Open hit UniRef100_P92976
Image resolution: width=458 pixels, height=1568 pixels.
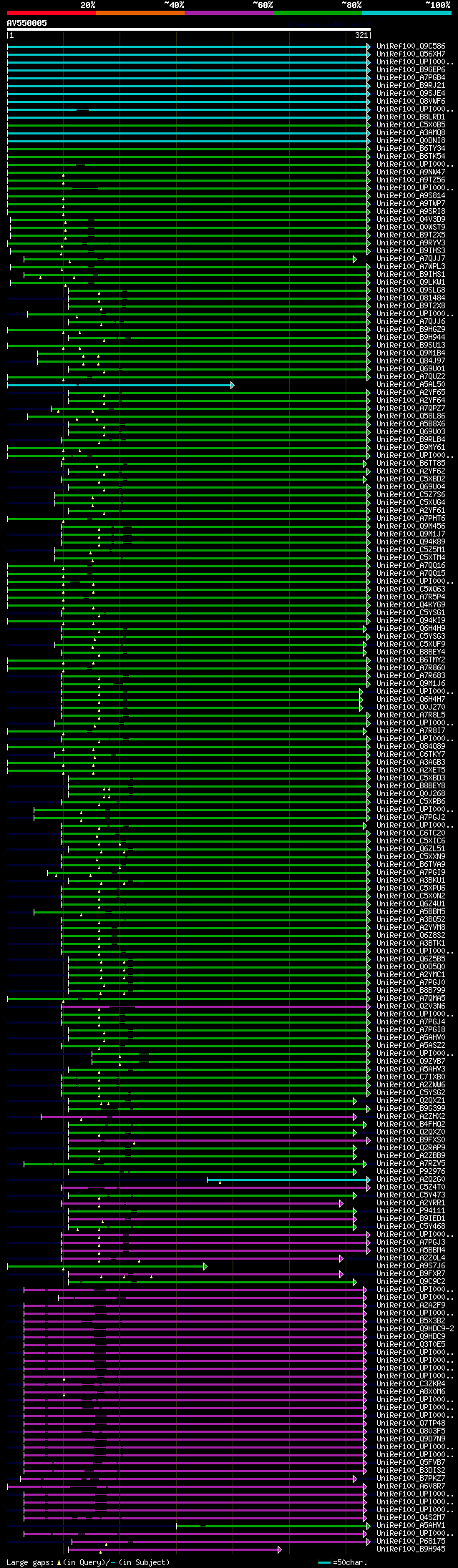(411, 1172)
